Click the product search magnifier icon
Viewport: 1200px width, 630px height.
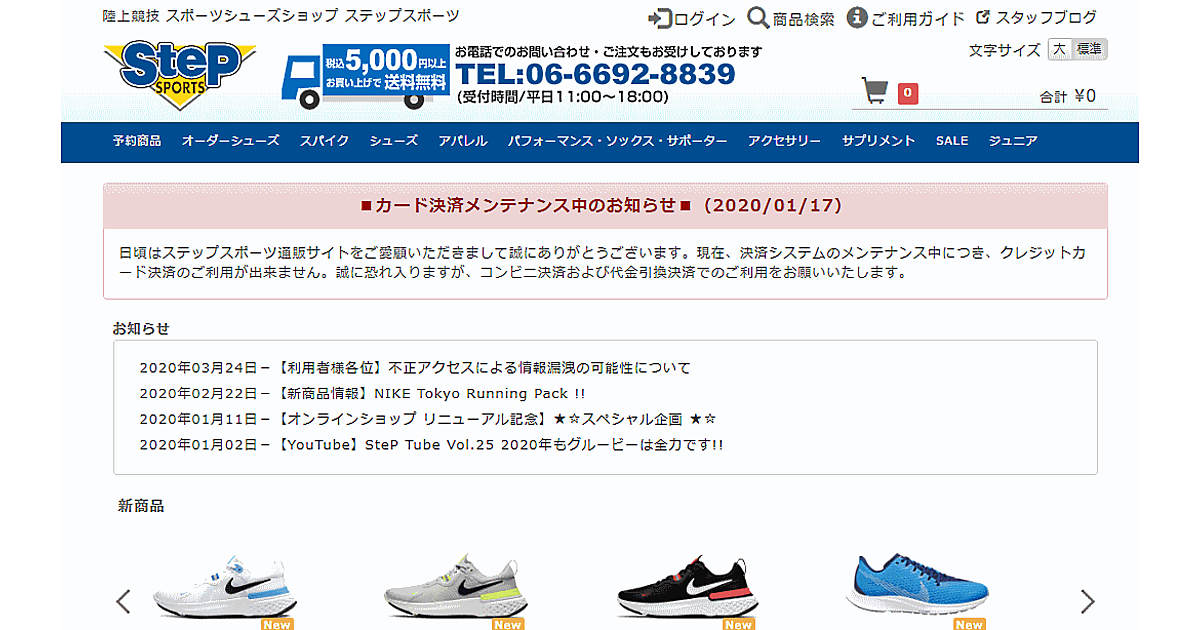point(758,18)
